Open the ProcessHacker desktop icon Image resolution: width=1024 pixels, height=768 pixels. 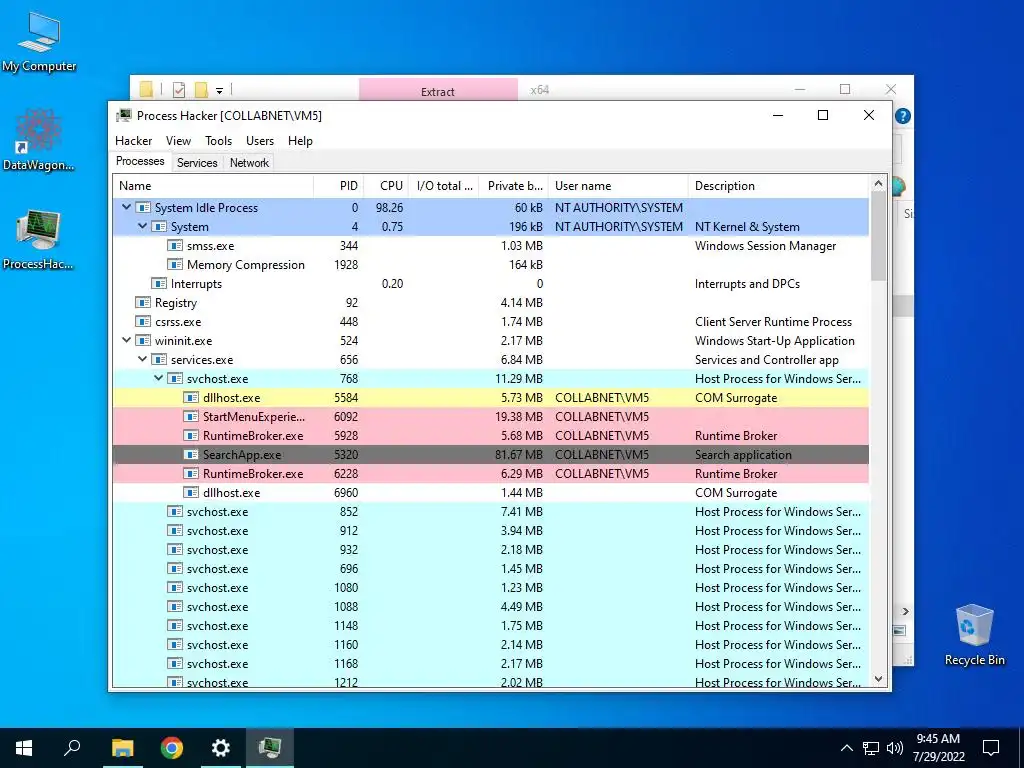(38, 240)
